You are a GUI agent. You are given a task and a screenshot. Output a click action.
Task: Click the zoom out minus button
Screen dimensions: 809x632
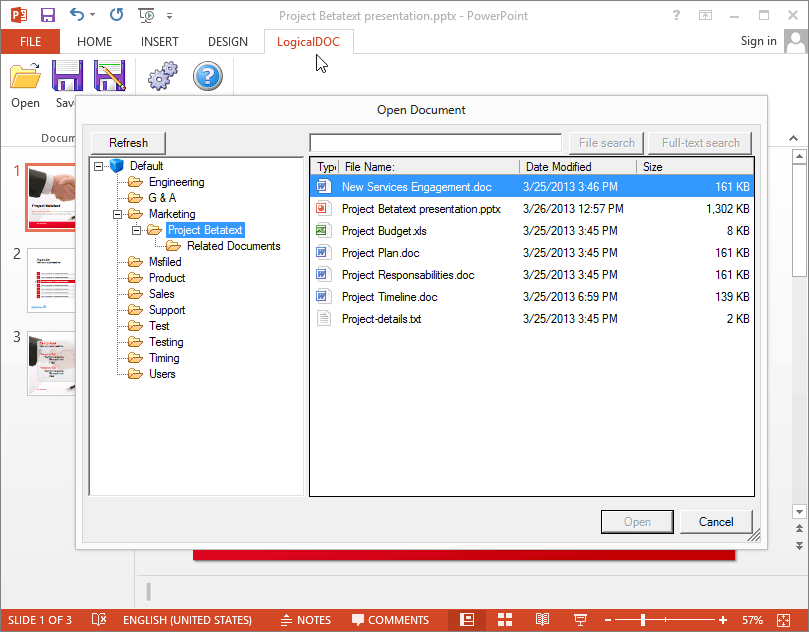pos(608,620)
